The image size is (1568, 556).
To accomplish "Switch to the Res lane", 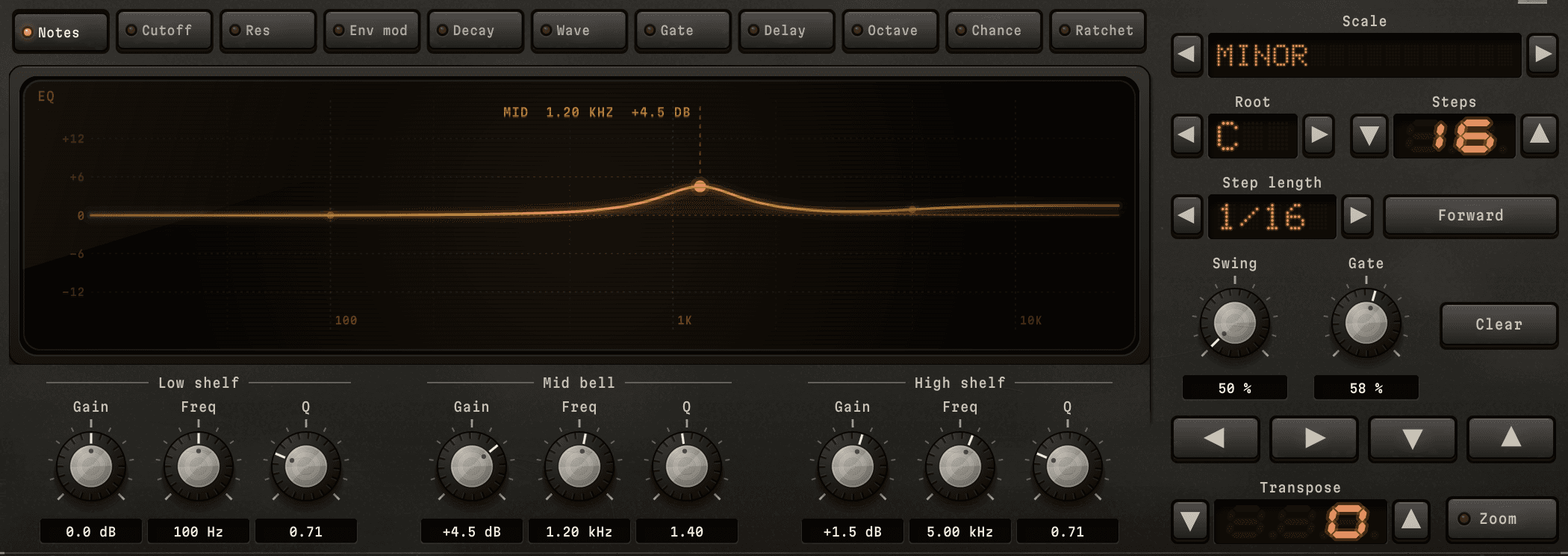I will pyautogui.click(x=268, y=31).
